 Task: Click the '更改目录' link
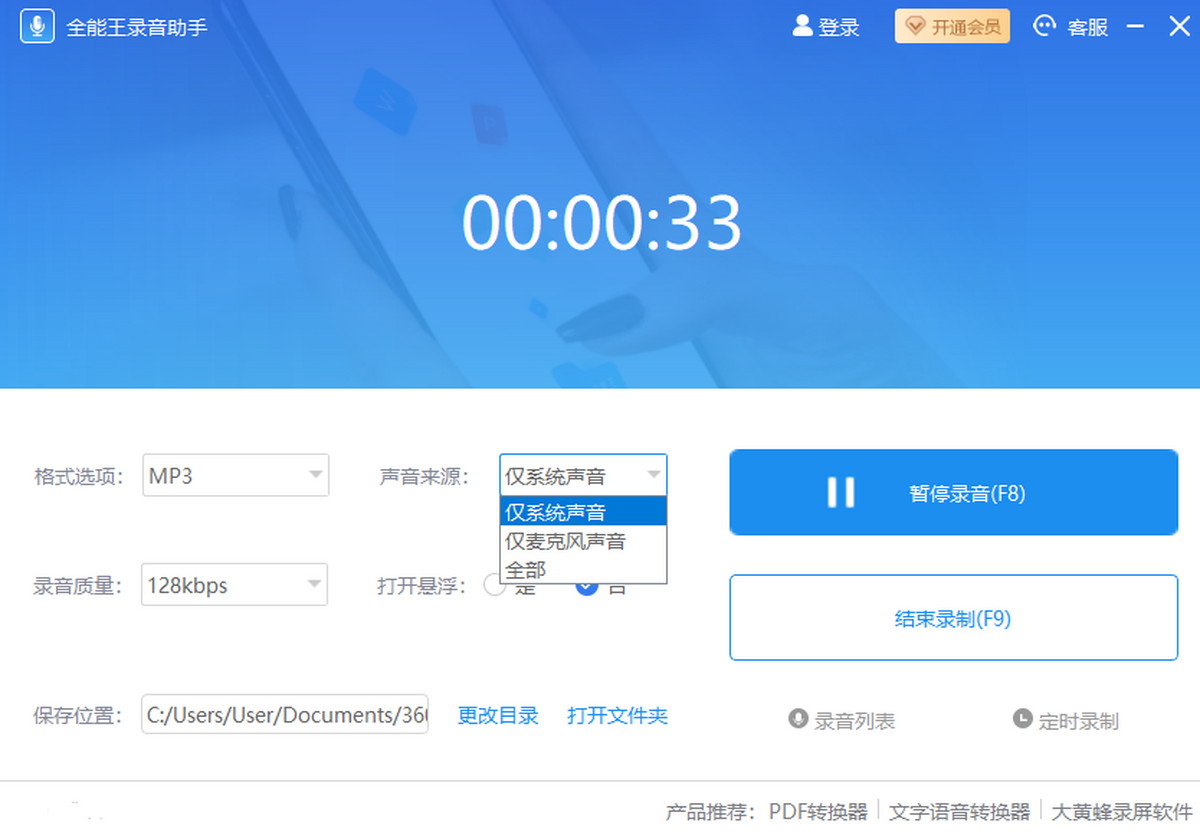tap(498, 716)
